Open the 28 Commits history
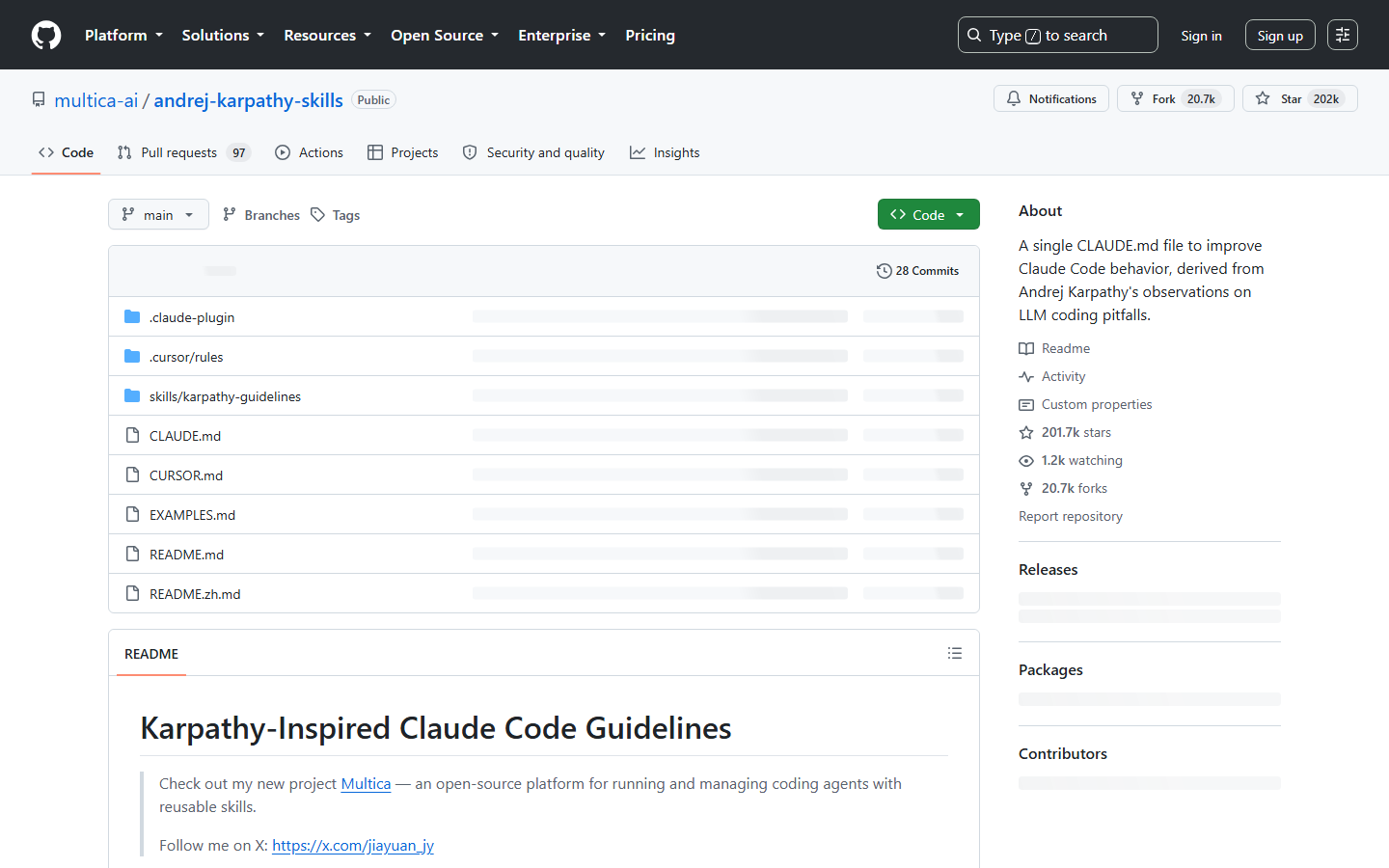This screenshot has height=868, width=1389. 917,271
